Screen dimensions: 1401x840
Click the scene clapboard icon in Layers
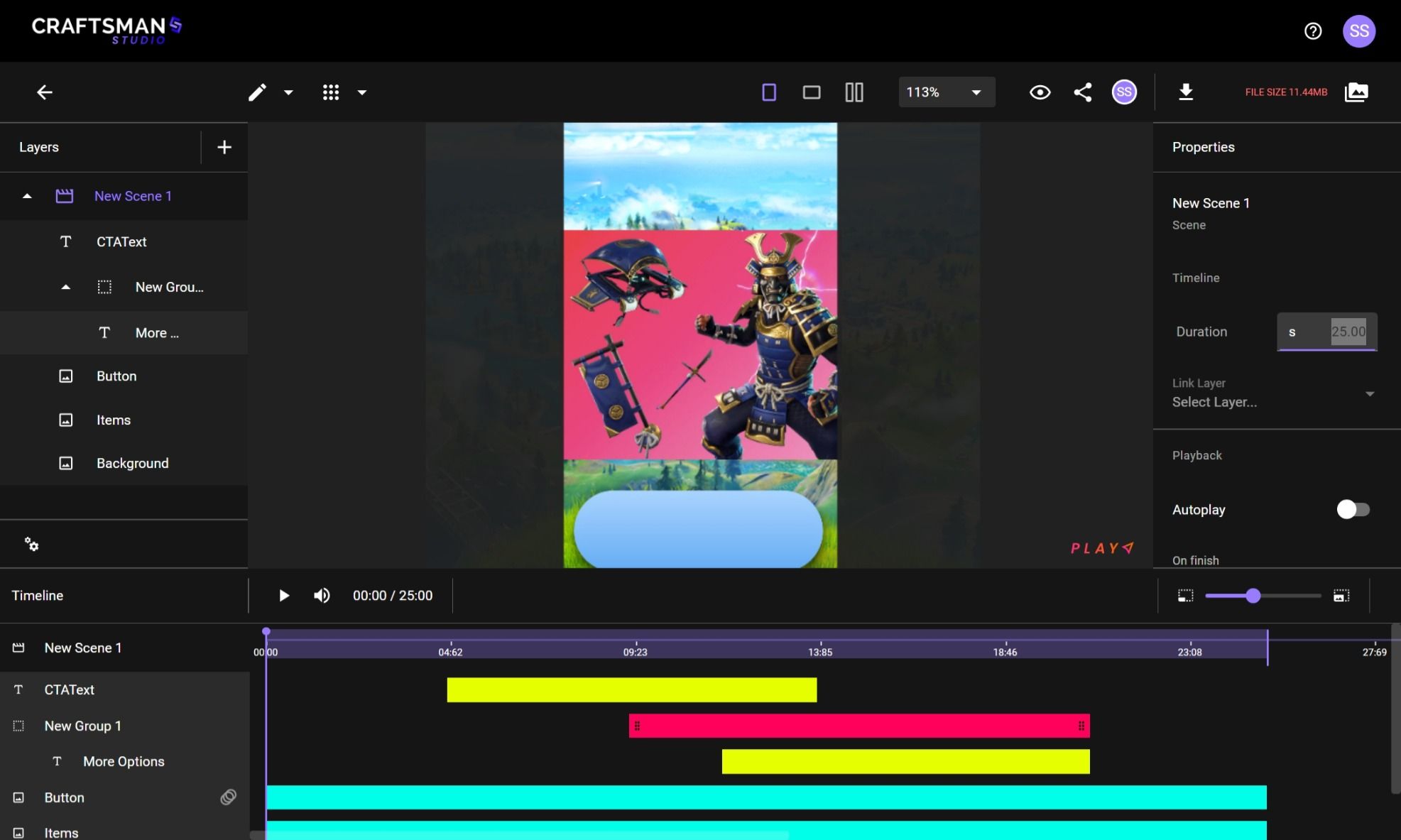(65, 196)
